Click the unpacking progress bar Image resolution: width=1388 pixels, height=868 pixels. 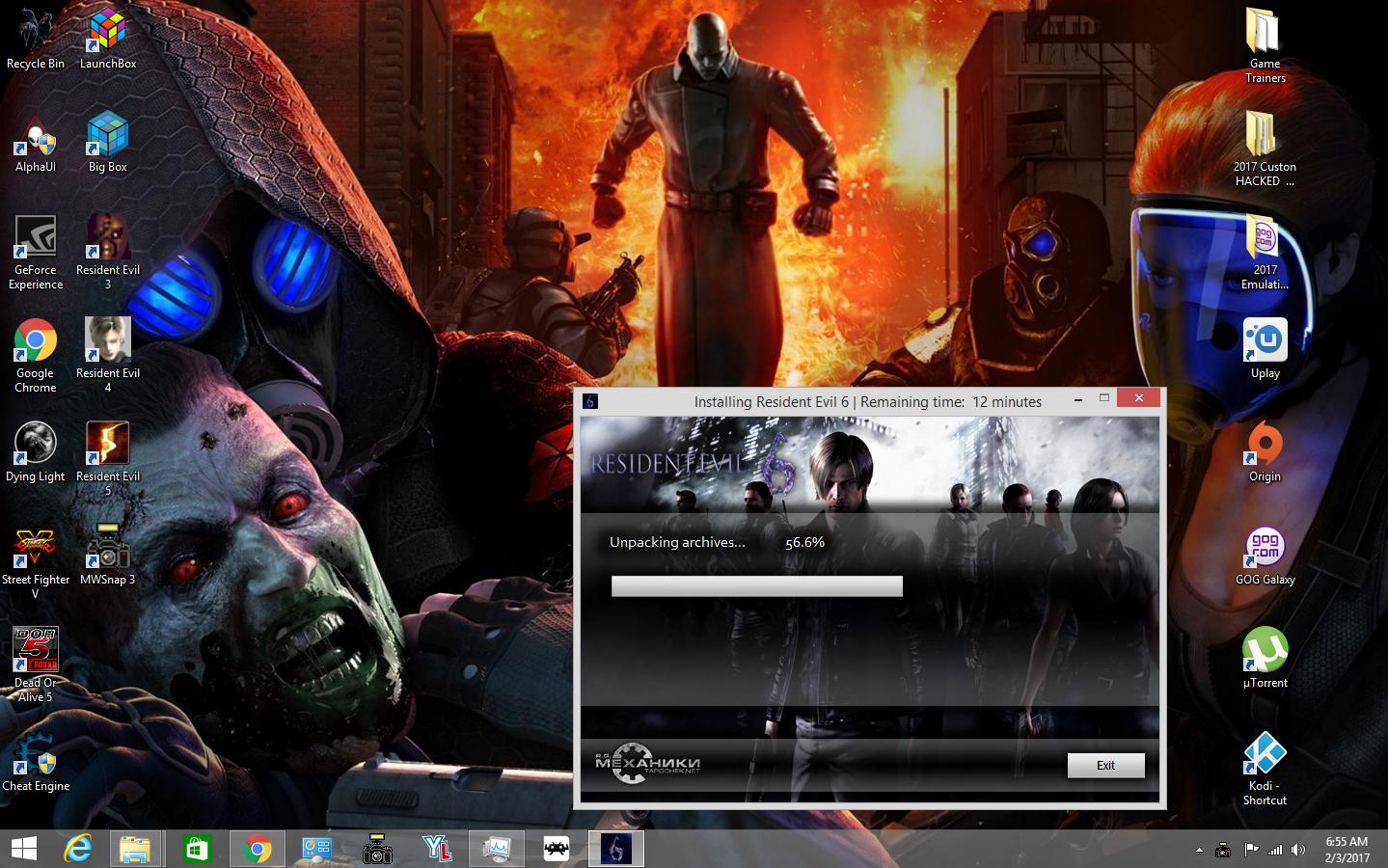[757, 585]
